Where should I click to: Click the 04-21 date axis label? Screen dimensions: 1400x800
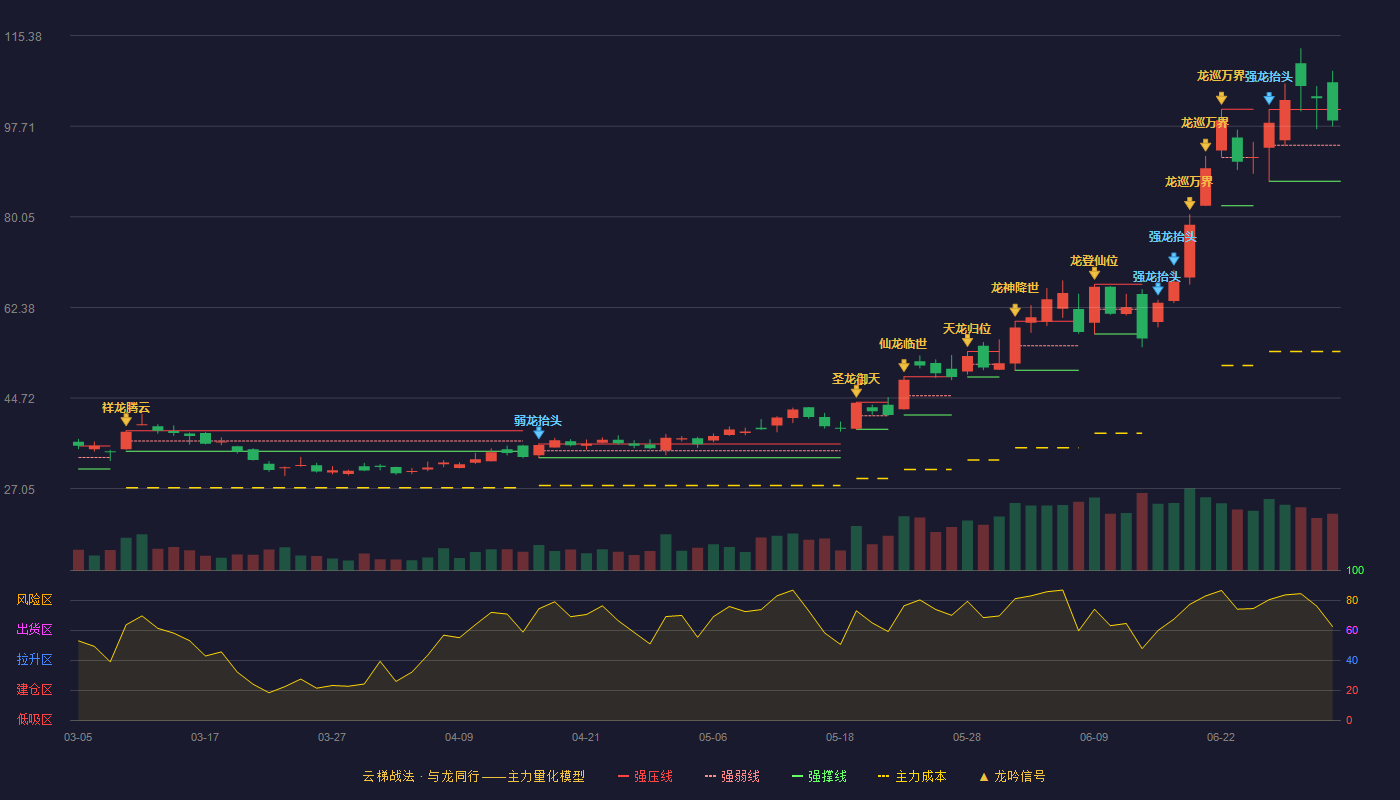coord(586,737)
